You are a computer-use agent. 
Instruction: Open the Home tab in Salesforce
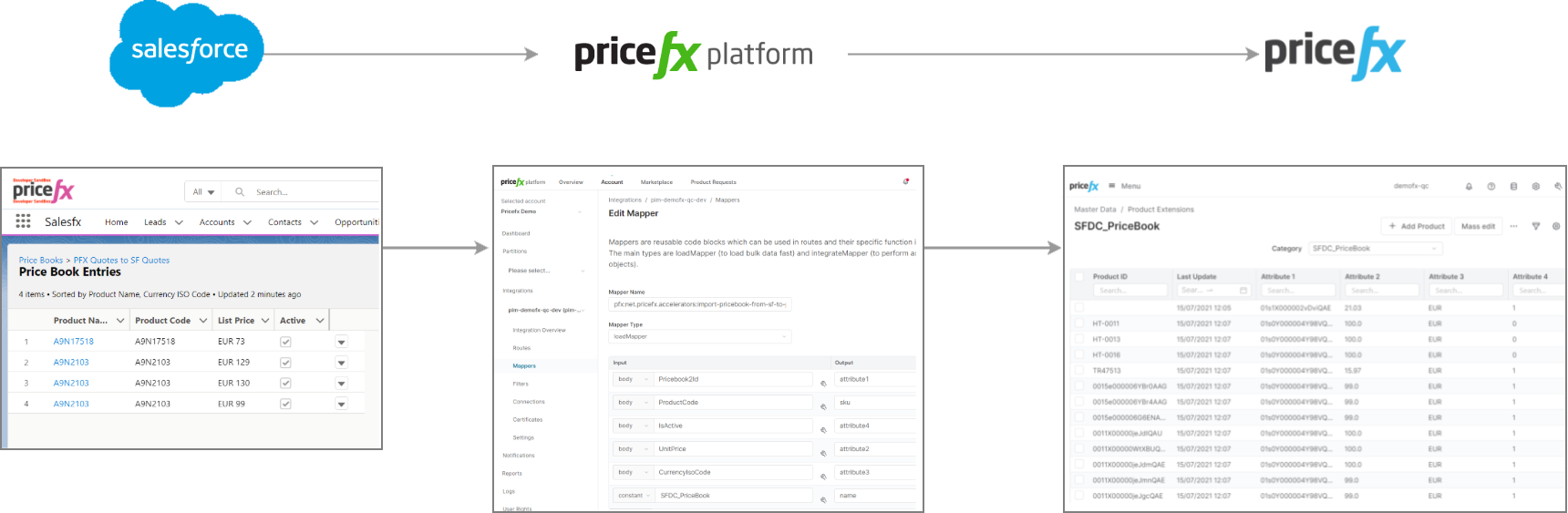point(116,222)
